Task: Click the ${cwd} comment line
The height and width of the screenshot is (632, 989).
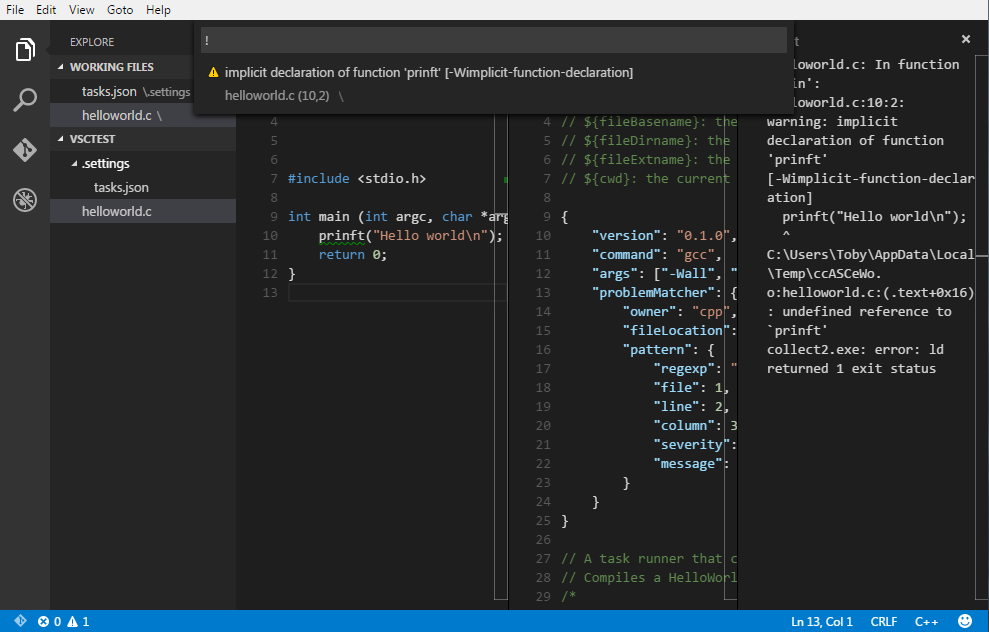Action: point(645,178)
